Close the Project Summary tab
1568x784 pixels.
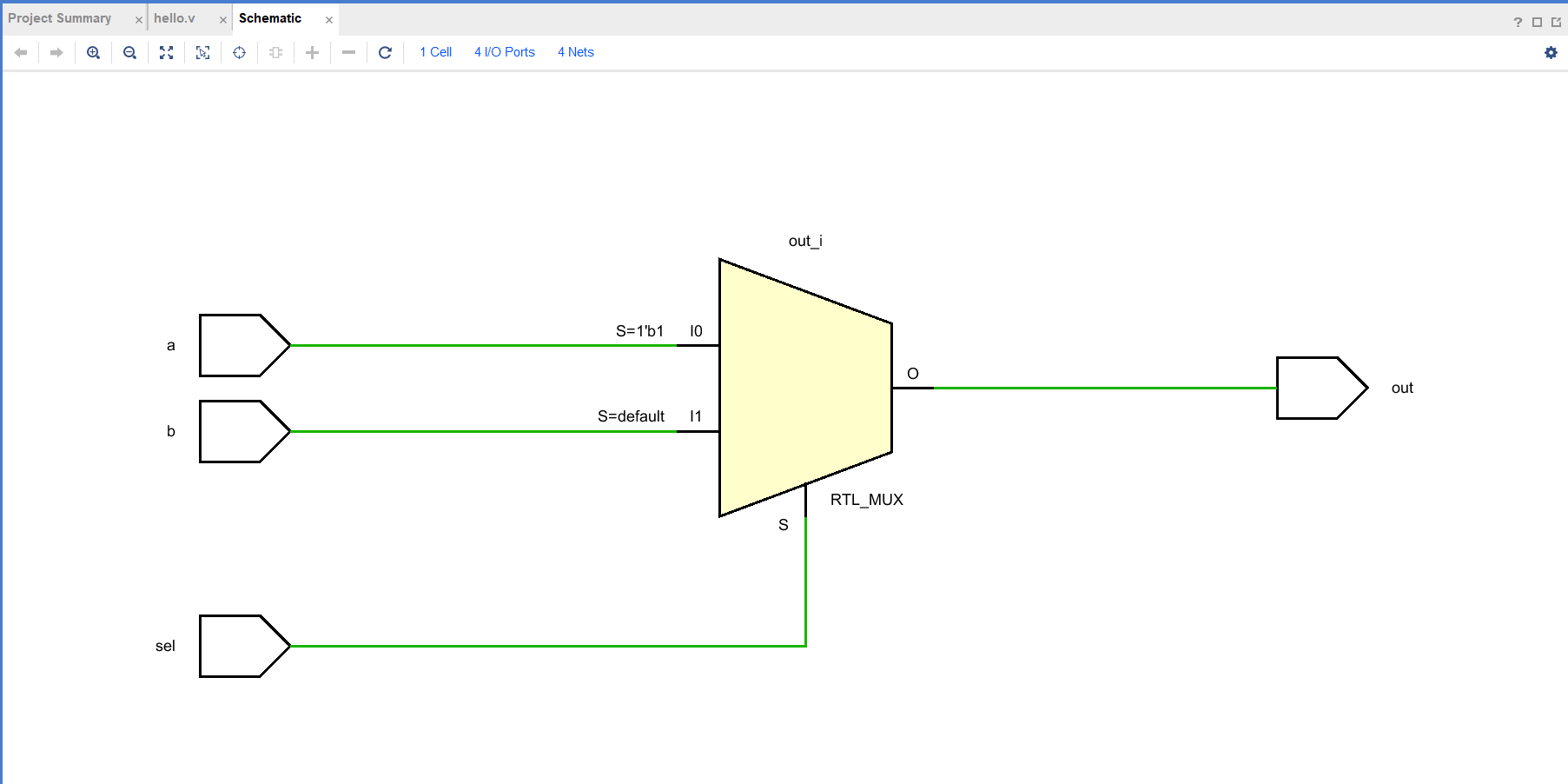138,20
